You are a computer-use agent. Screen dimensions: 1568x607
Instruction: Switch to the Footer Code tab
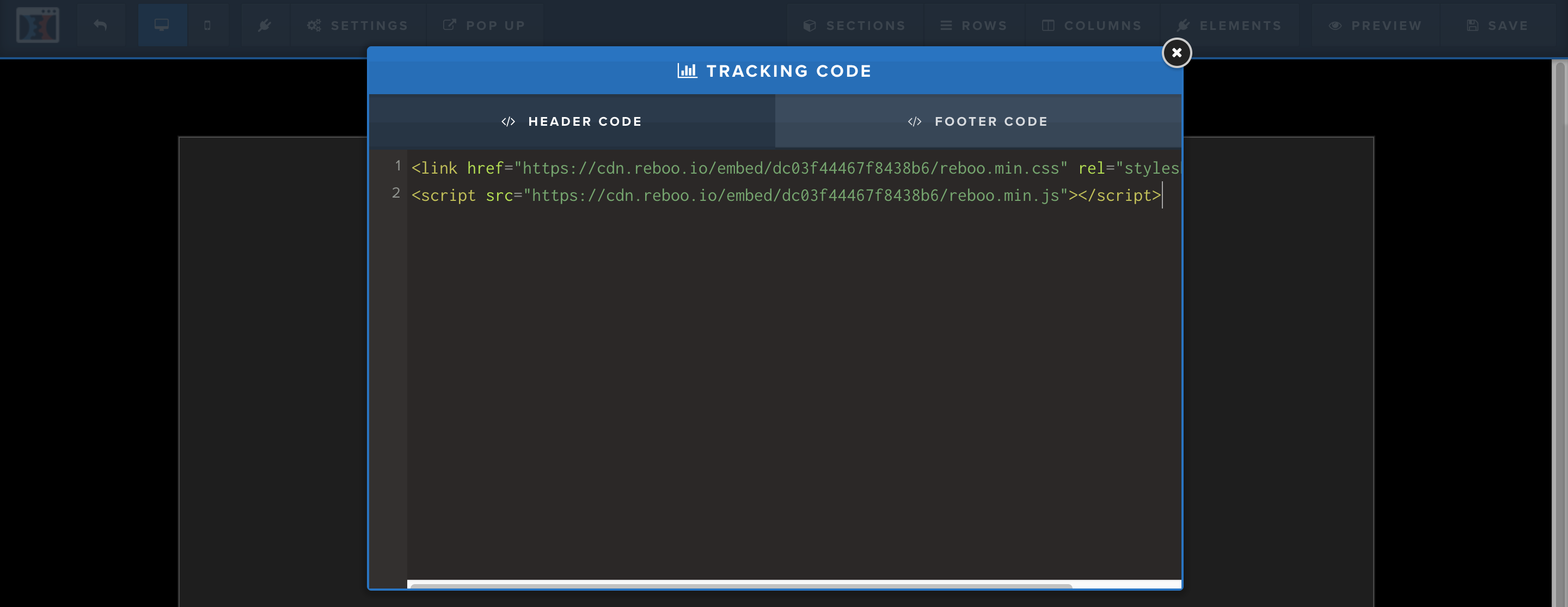tap(978, 121)
